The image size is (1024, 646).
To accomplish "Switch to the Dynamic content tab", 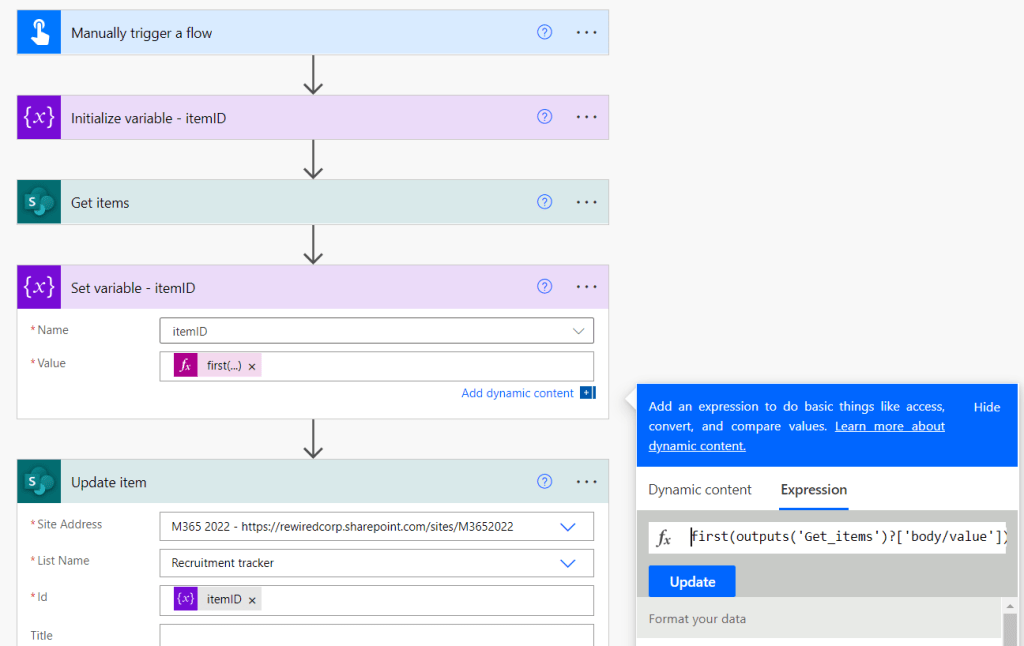I will point(700,490).
